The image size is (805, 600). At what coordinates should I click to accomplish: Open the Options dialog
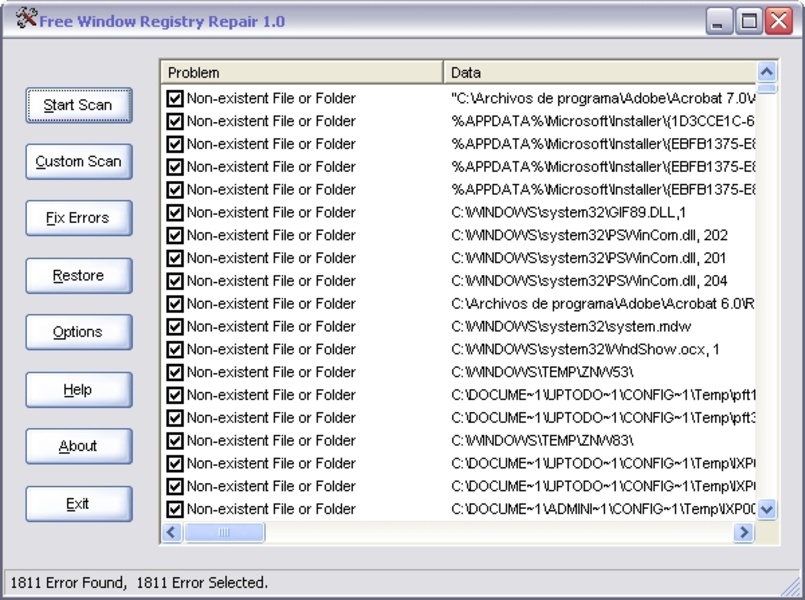(x=78, y=332)
